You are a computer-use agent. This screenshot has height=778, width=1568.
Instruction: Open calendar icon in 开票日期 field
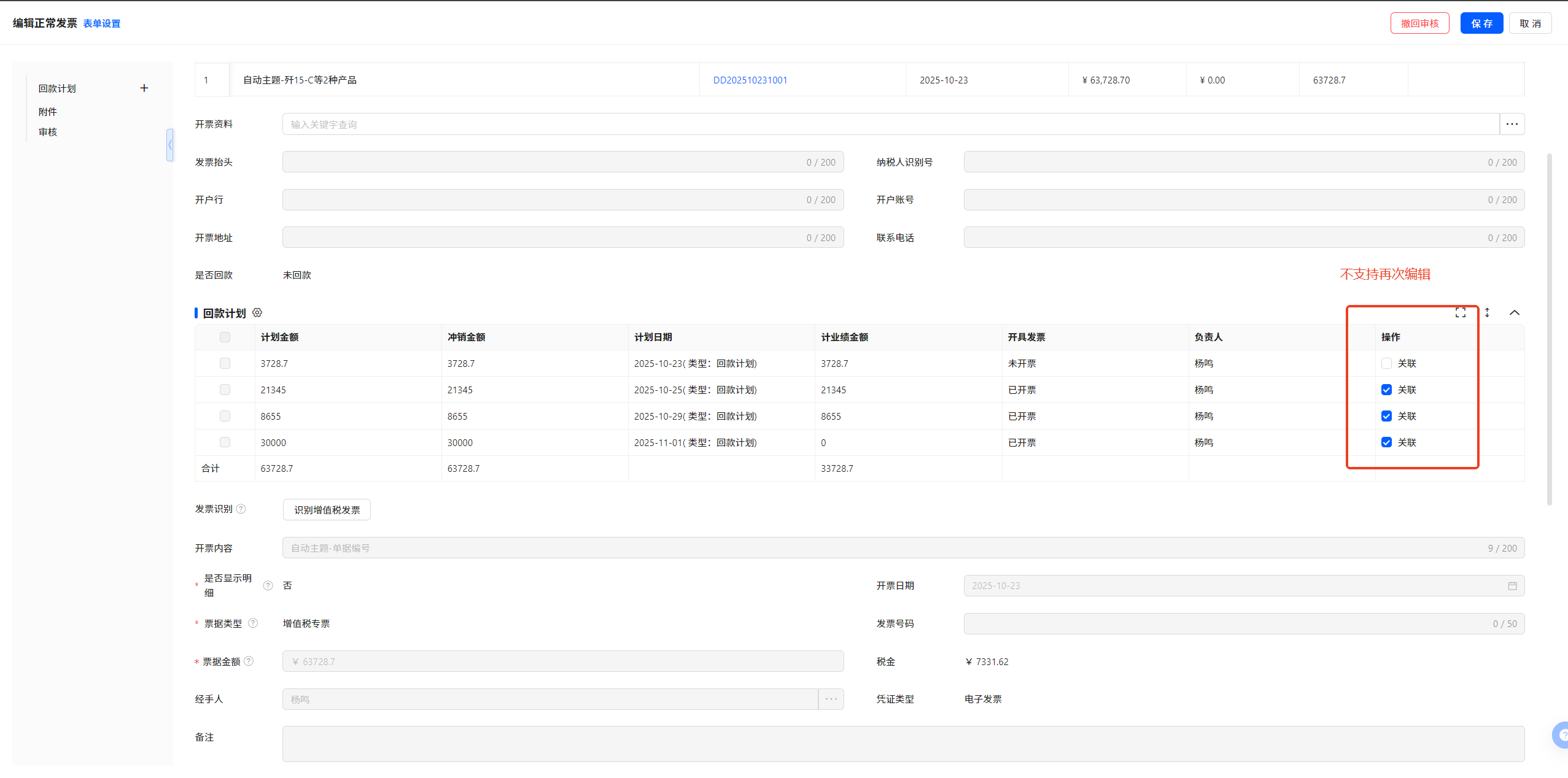[1512, 586]
